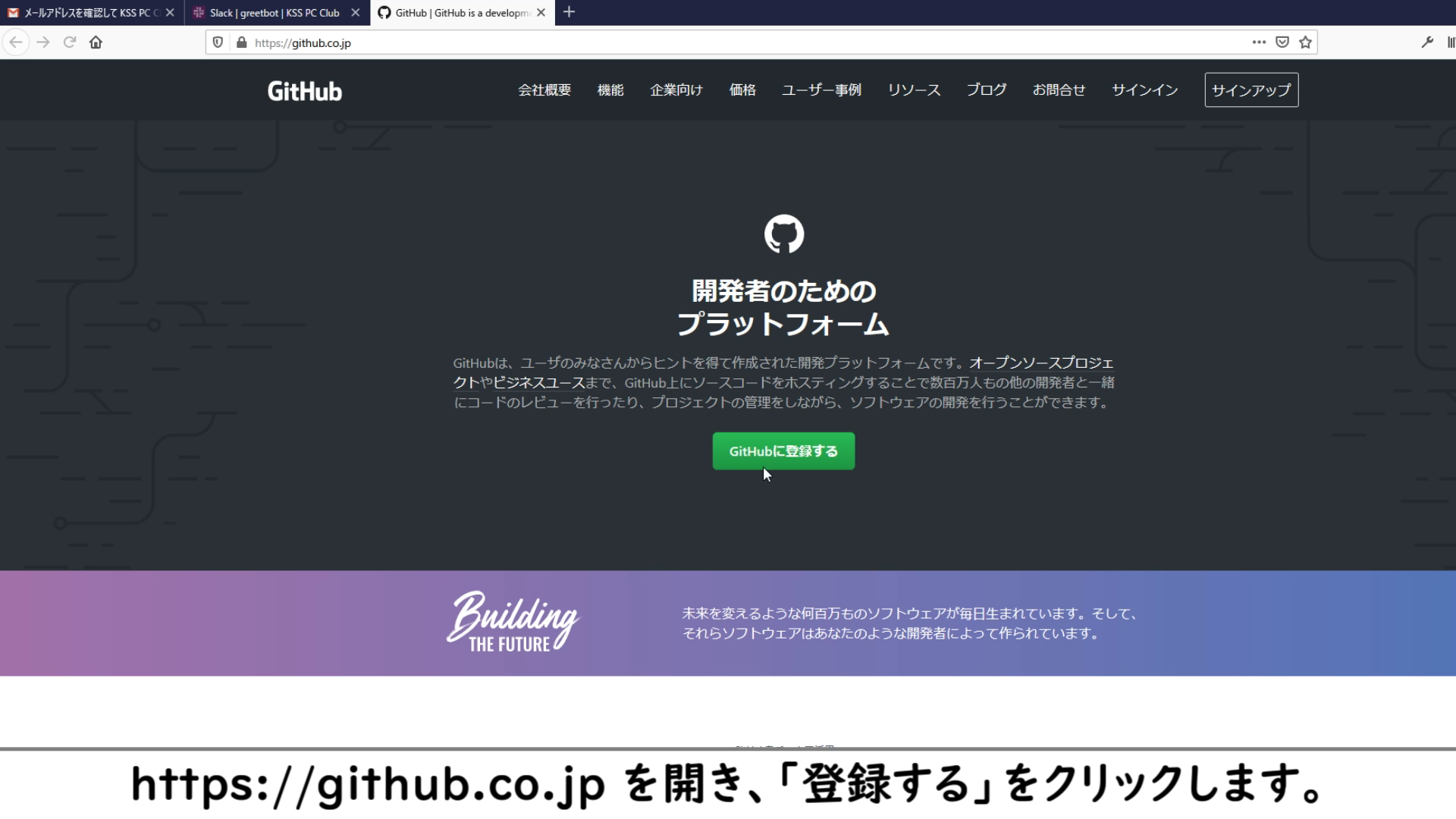This screenshot has height=819, width=1456.
Task: Open the page actions ellipsis menu
Action: tap(1259, 42)
